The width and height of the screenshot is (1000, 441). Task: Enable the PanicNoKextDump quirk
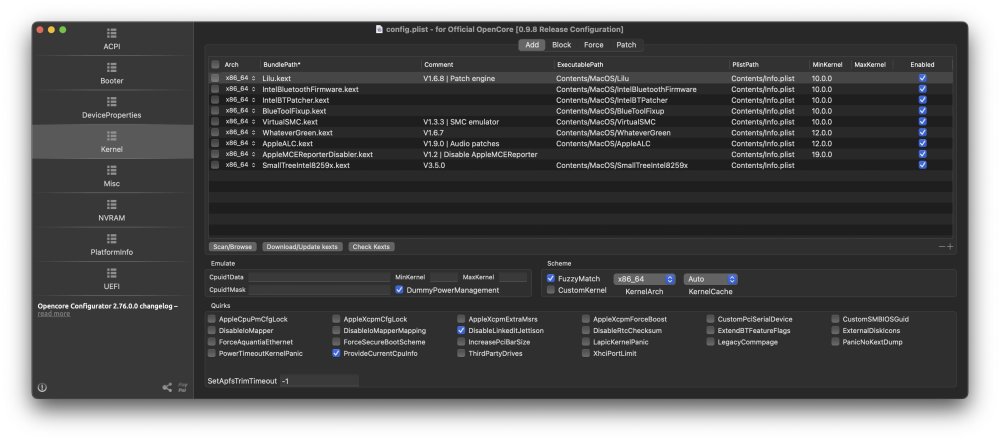(836, 342)
